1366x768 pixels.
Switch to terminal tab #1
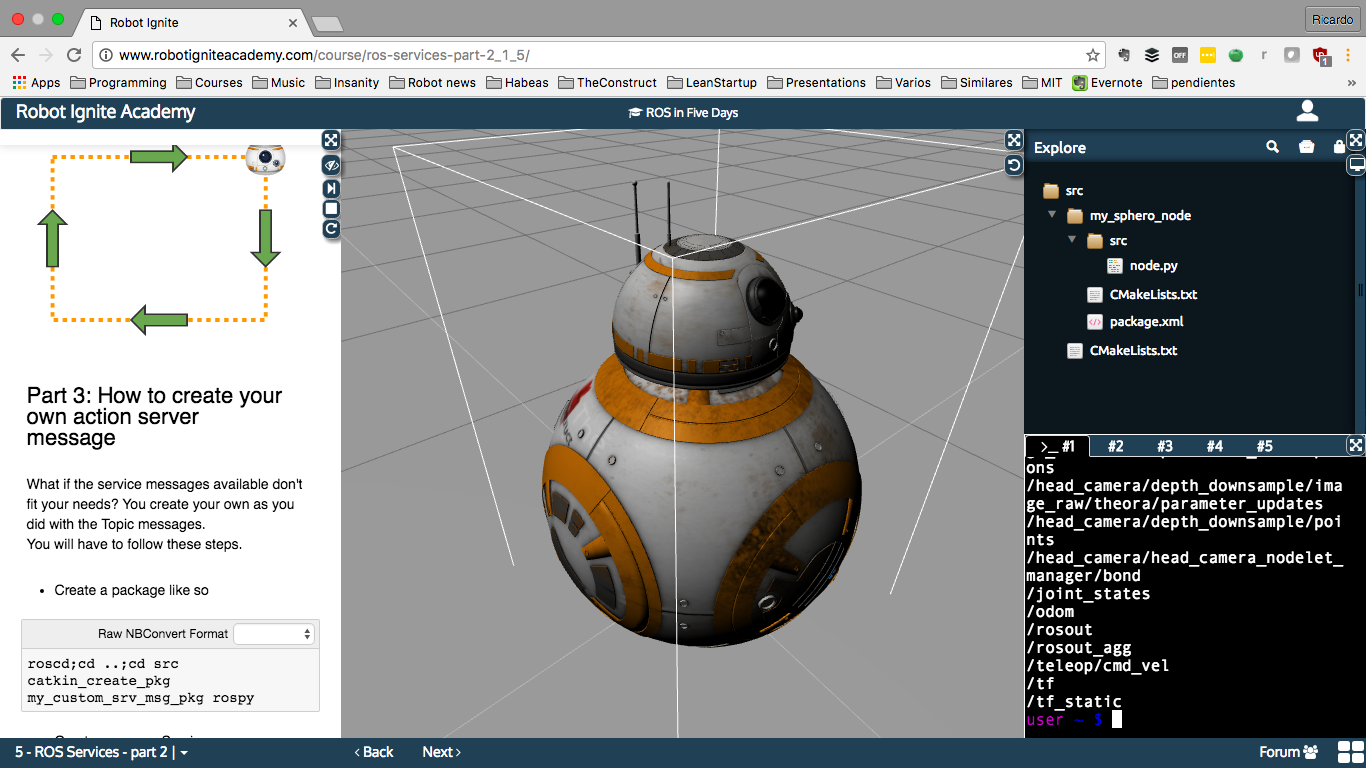pyautogui.click(x=1057, y=446)
